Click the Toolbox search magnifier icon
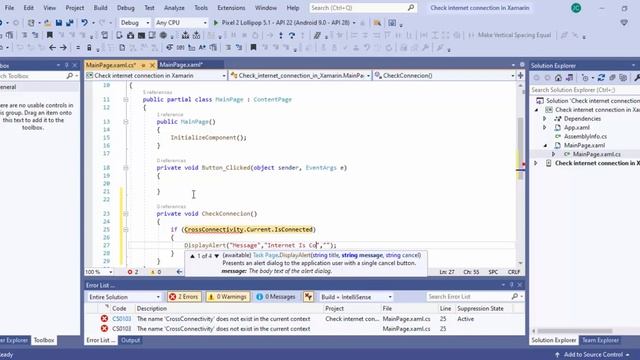 70,76
